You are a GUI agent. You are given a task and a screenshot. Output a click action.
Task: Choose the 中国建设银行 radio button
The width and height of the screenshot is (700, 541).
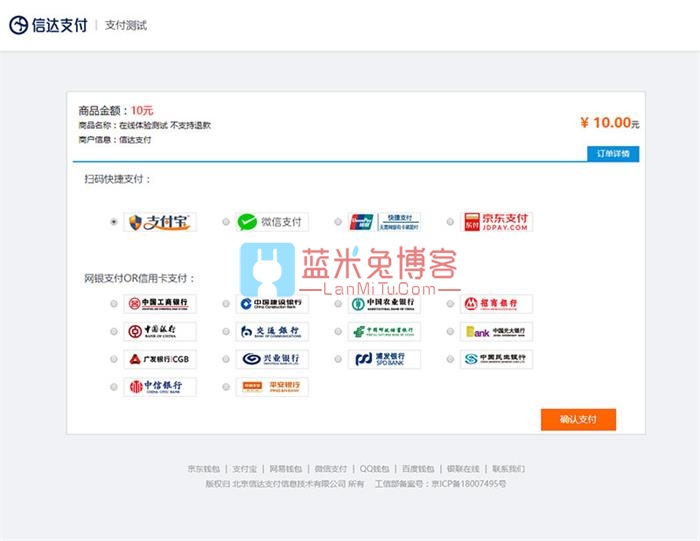(x=226, y=304)
